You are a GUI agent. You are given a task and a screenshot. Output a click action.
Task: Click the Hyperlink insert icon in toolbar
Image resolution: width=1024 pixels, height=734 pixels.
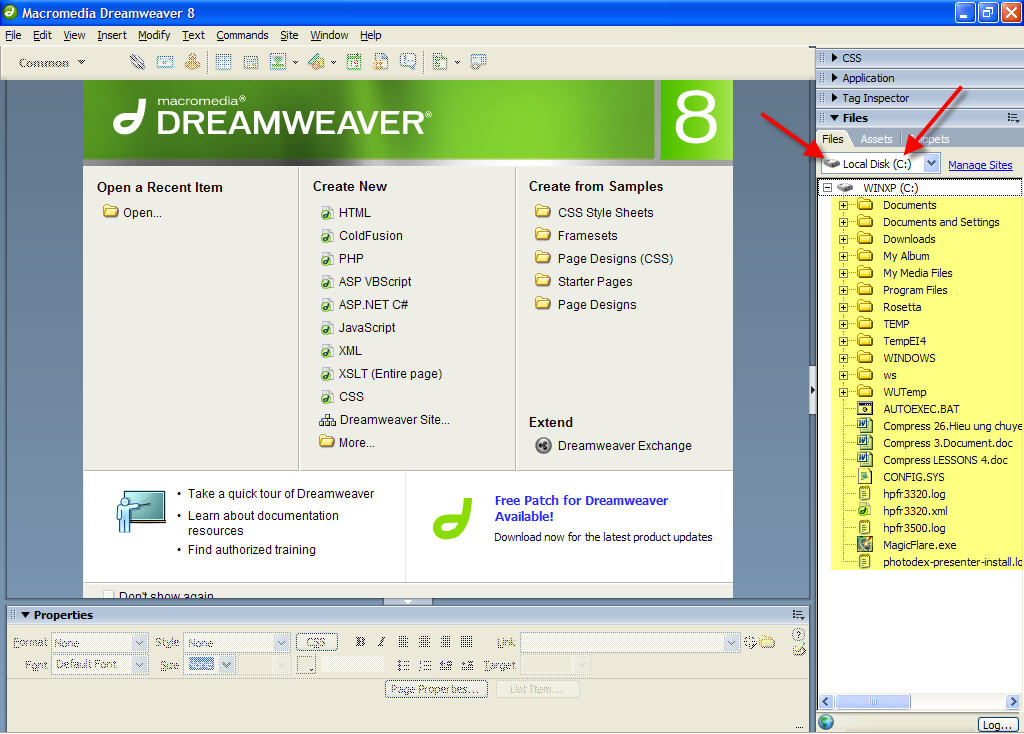point(137,62)
